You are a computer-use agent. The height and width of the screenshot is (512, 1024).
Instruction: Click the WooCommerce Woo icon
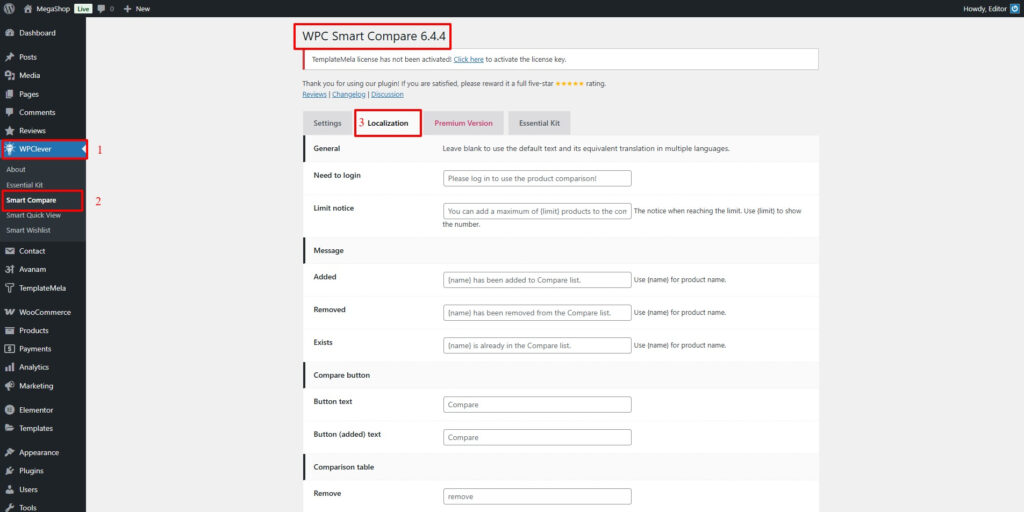point(10,312)
